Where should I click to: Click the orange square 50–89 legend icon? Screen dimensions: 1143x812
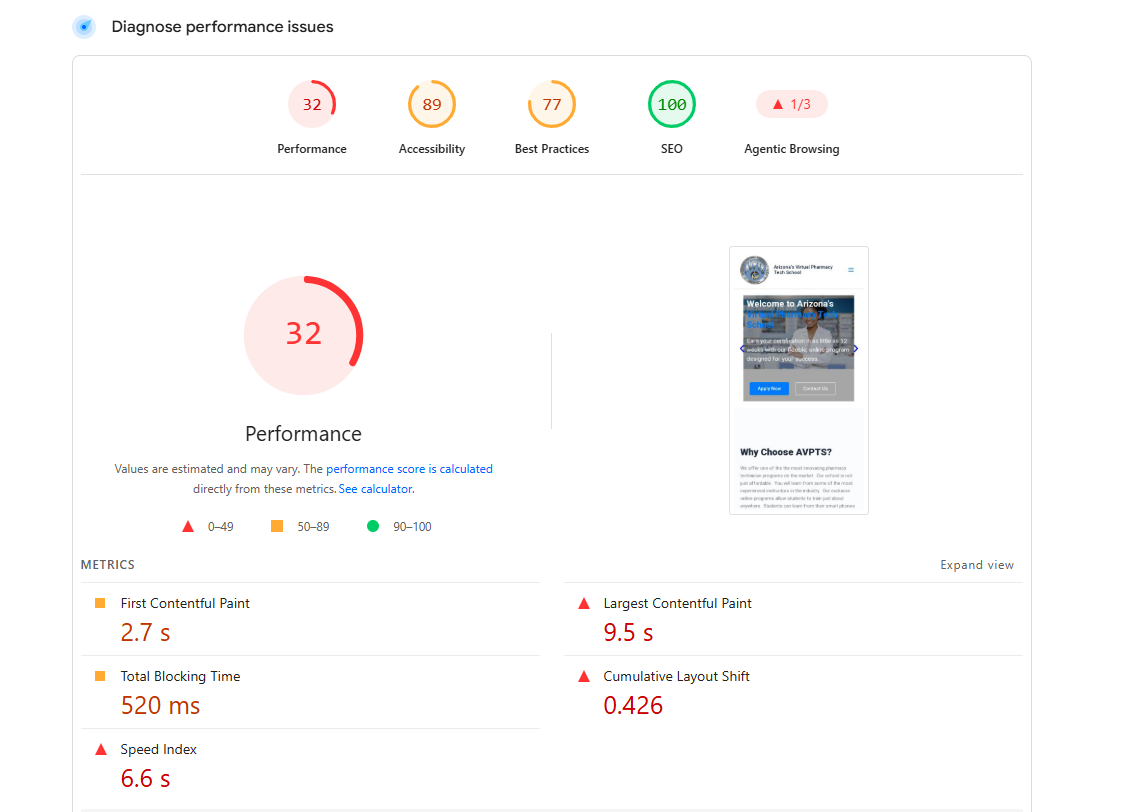pyautogui.click(x=277, y=526)
